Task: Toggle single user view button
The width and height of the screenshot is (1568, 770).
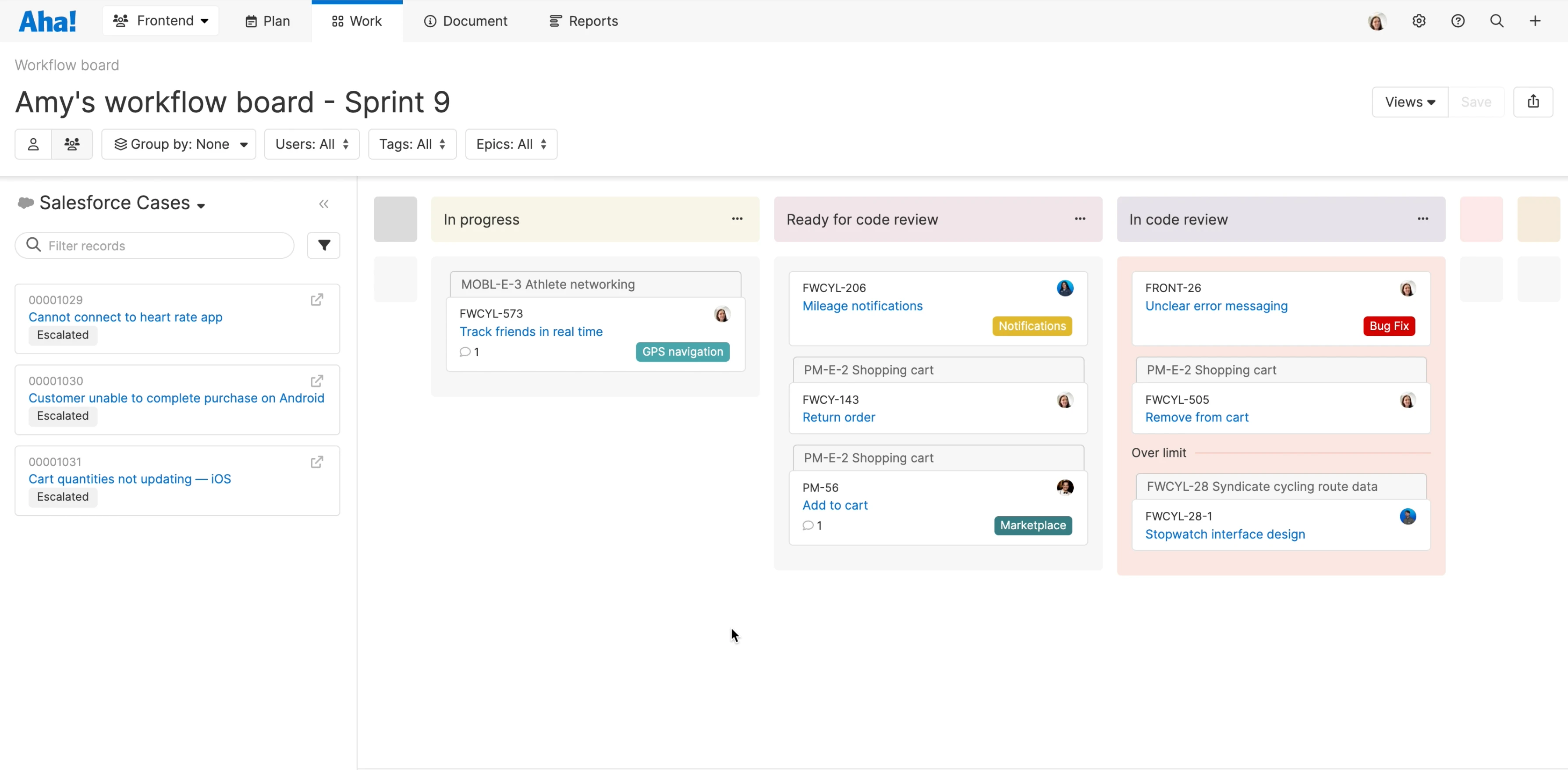Action: tap(33, 144)
